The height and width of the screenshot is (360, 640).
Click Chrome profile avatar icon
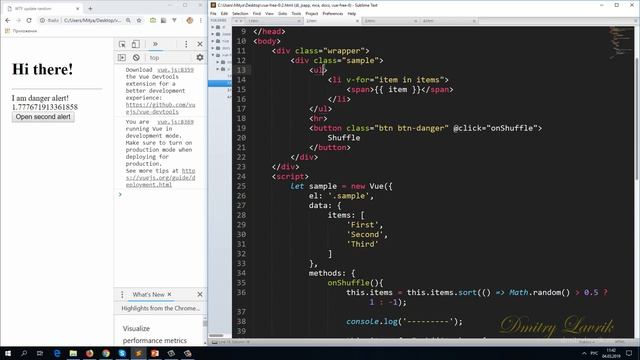pyautogui.click(x=189, y=20)
